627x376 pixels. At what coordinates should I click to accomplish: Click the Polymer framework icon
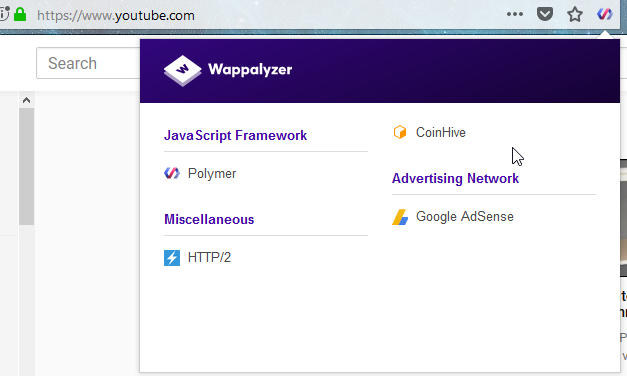point(172,173)
